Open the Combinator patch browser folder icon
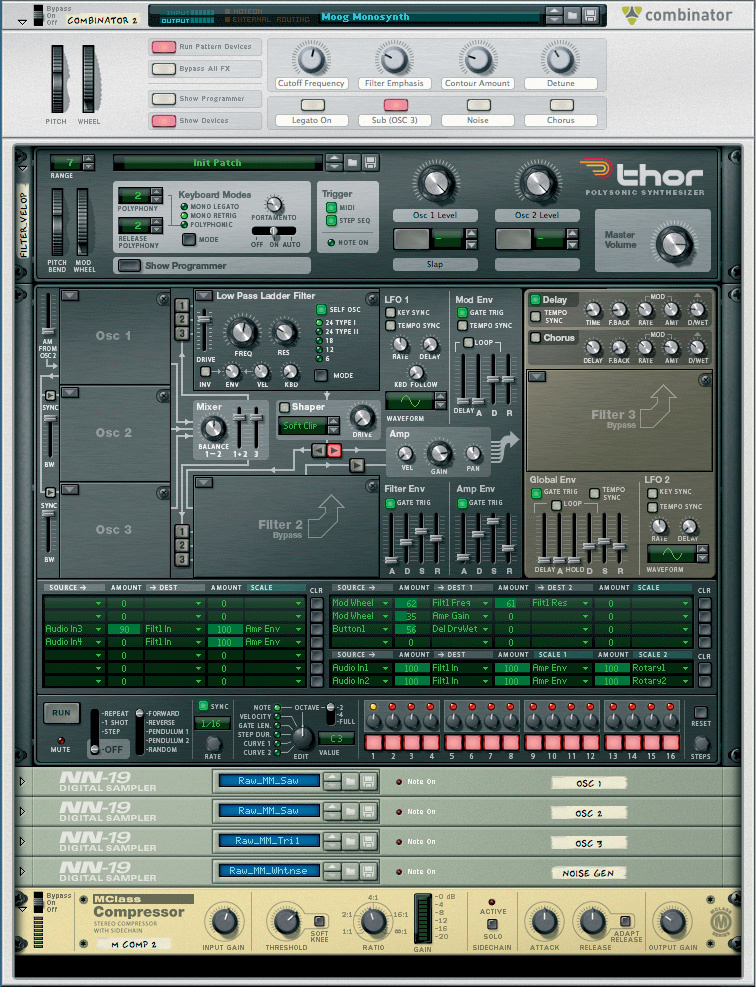Image resolution: width=756 pixels, height=987 pixels. 572,15
